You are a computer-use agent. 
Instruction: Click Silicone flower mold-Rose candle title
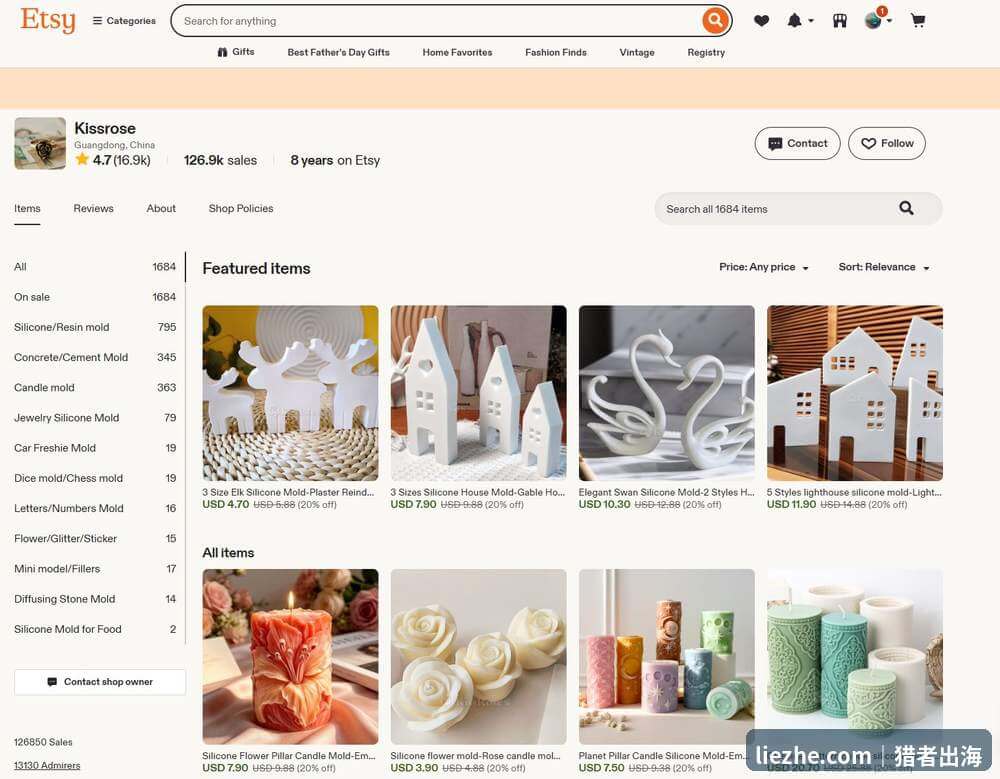[476, 756]
